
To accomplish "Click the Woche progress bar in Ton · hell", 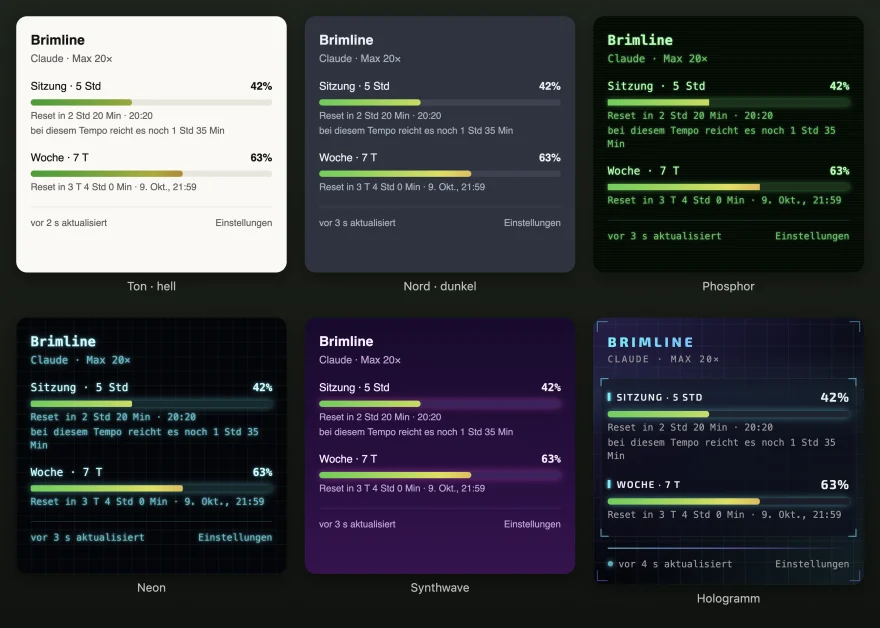I will tap(152, 173).
